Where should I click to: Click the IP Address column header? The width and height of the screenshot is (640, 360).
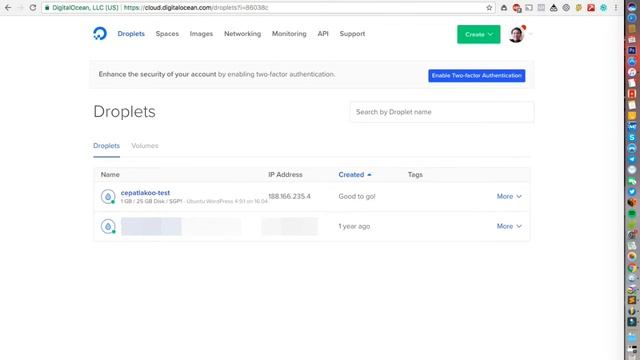(x=285, y=175)
